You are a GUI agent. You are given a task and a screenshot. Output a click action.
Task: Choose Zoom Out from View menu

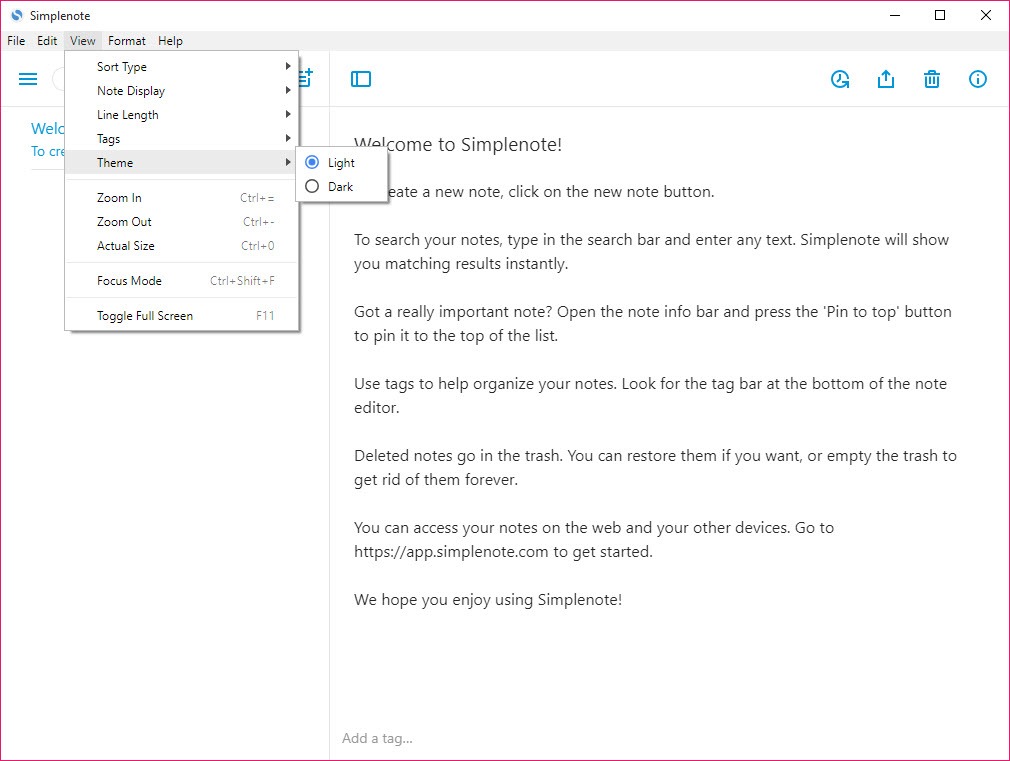pos(182,222)
